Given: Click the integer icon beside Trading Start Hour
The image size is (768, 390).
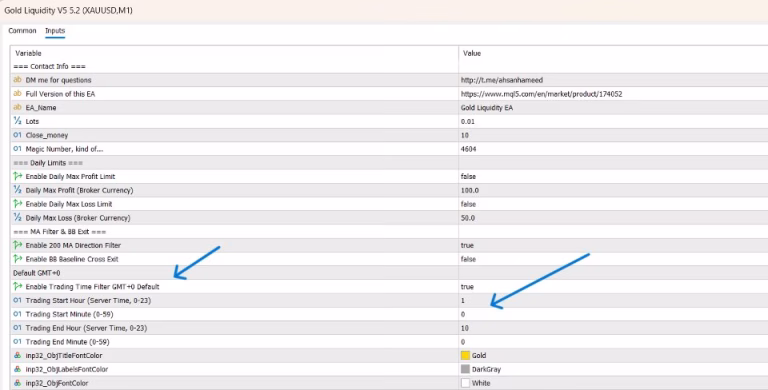Looking at the screenshot, I should [18, 300].
